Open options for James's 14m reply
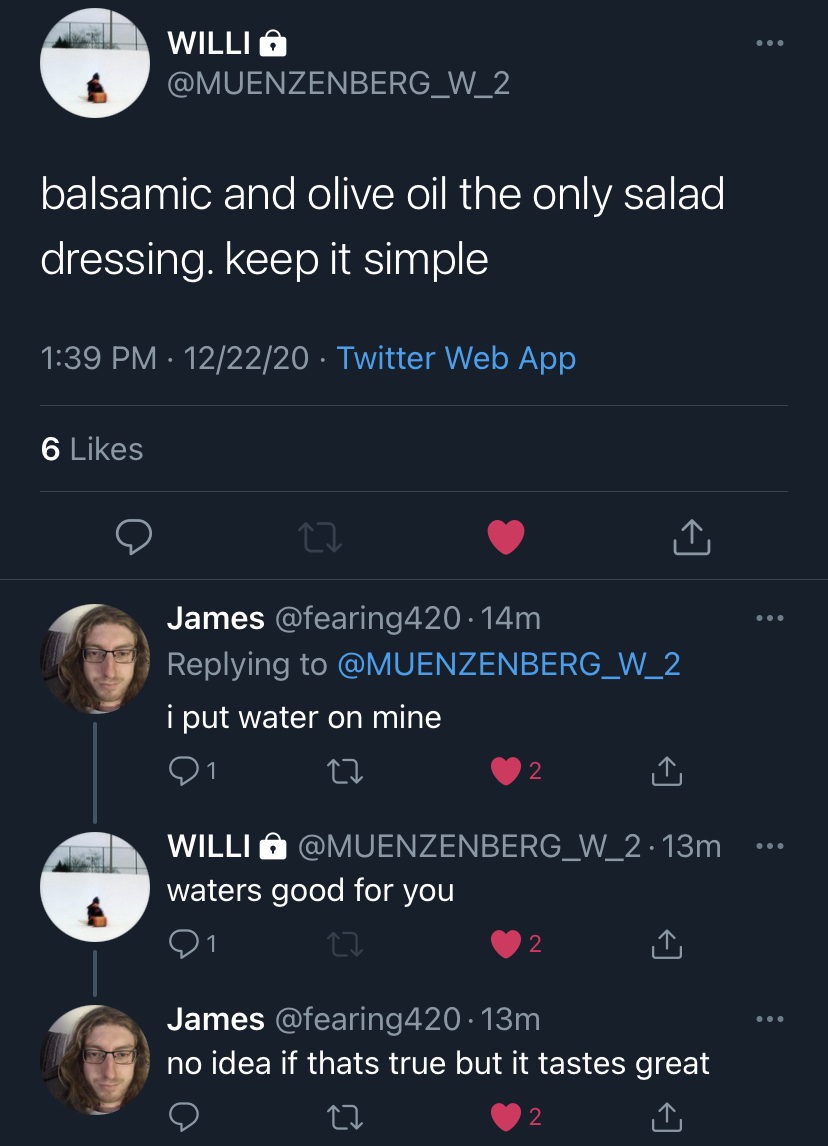The width and height of the screenshot is (828, 1146). (769, 619)
